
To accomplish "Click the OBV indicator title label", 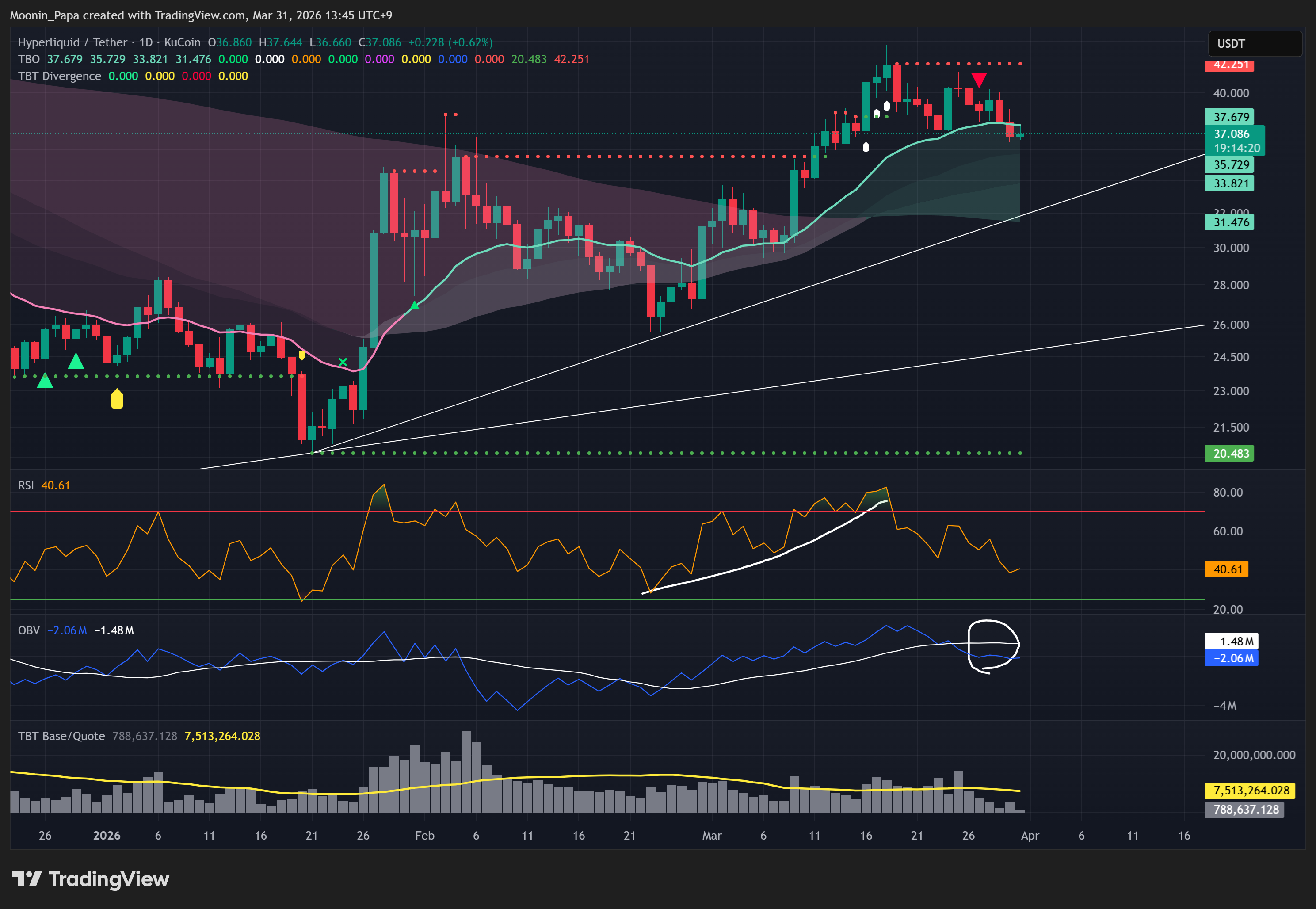I will (x=28, y=630).
